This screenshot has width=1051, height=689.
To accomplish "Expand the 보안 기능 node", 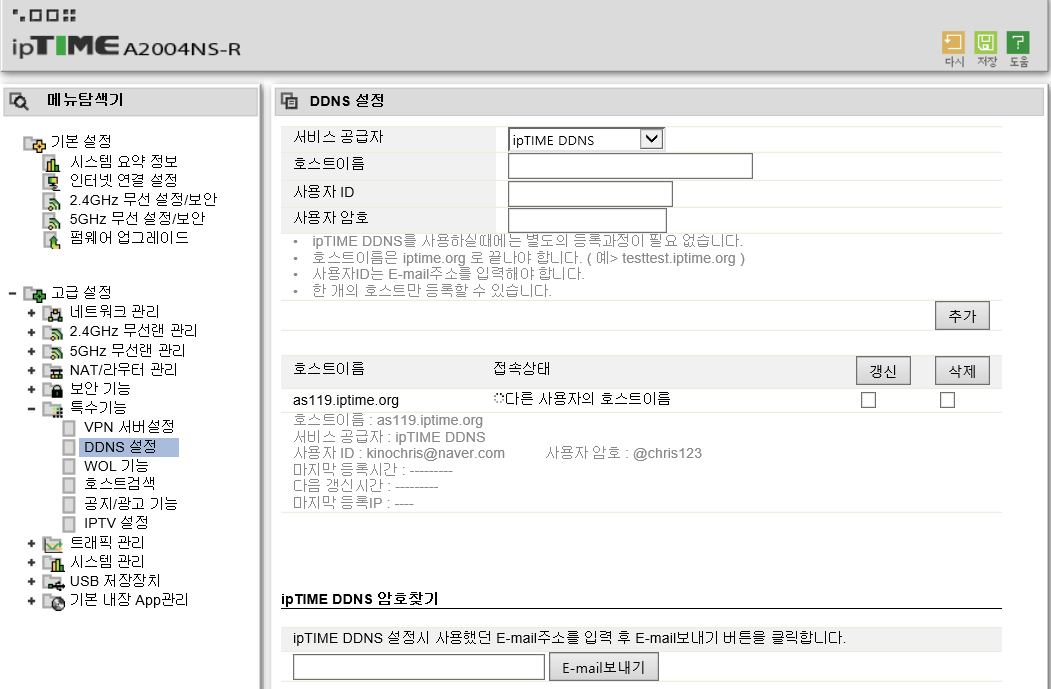I will [x=31, y=390].
